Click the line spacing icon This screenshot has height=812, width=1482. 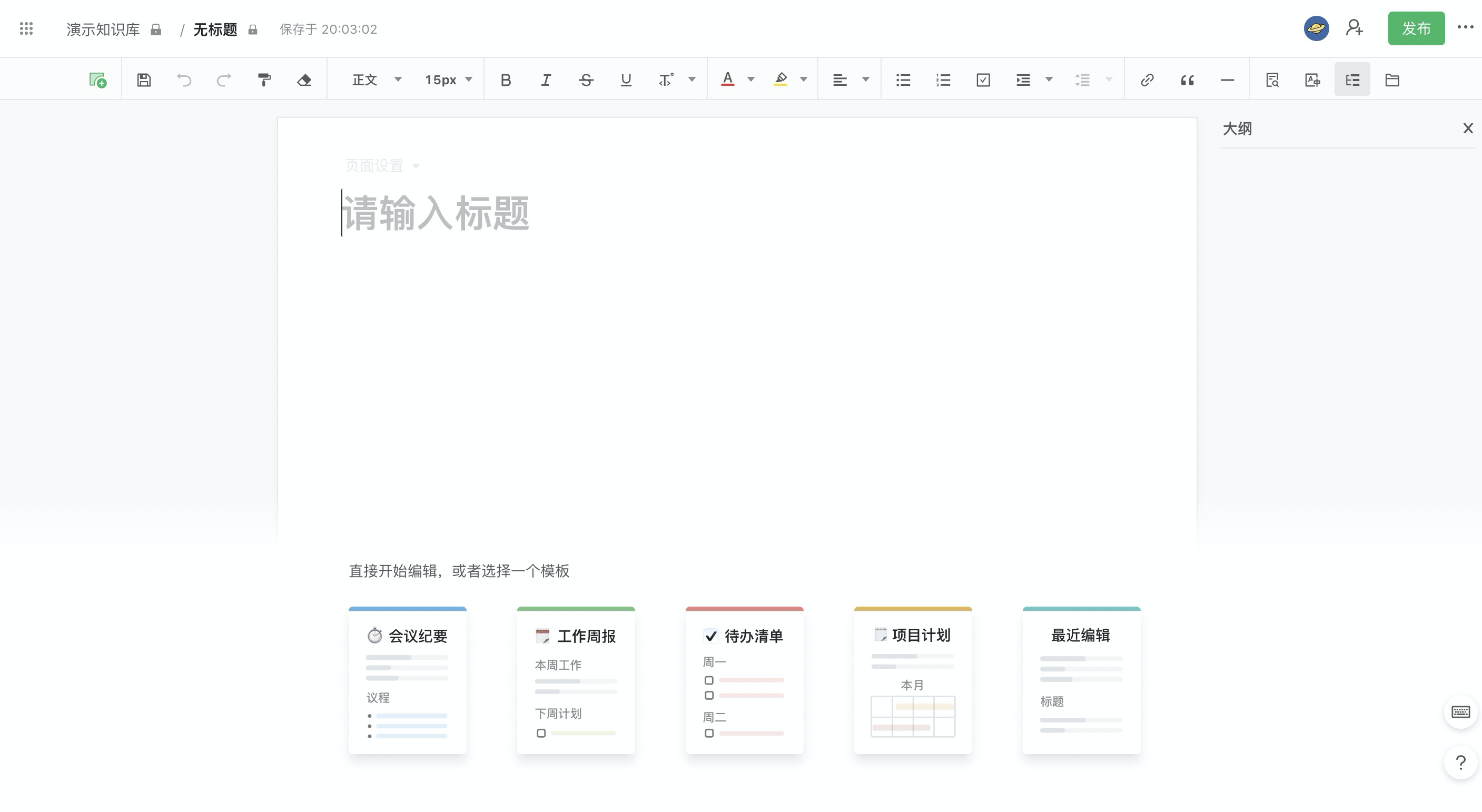click(1083, 80)
